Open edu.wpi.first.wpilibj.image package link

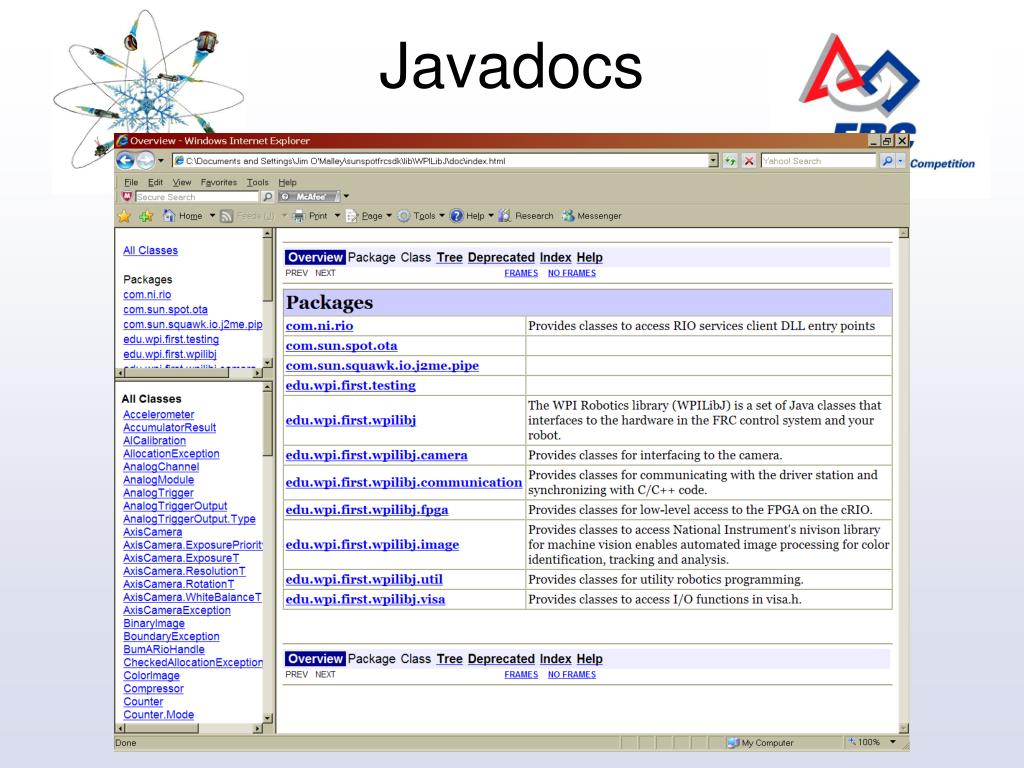coord(372,544)
